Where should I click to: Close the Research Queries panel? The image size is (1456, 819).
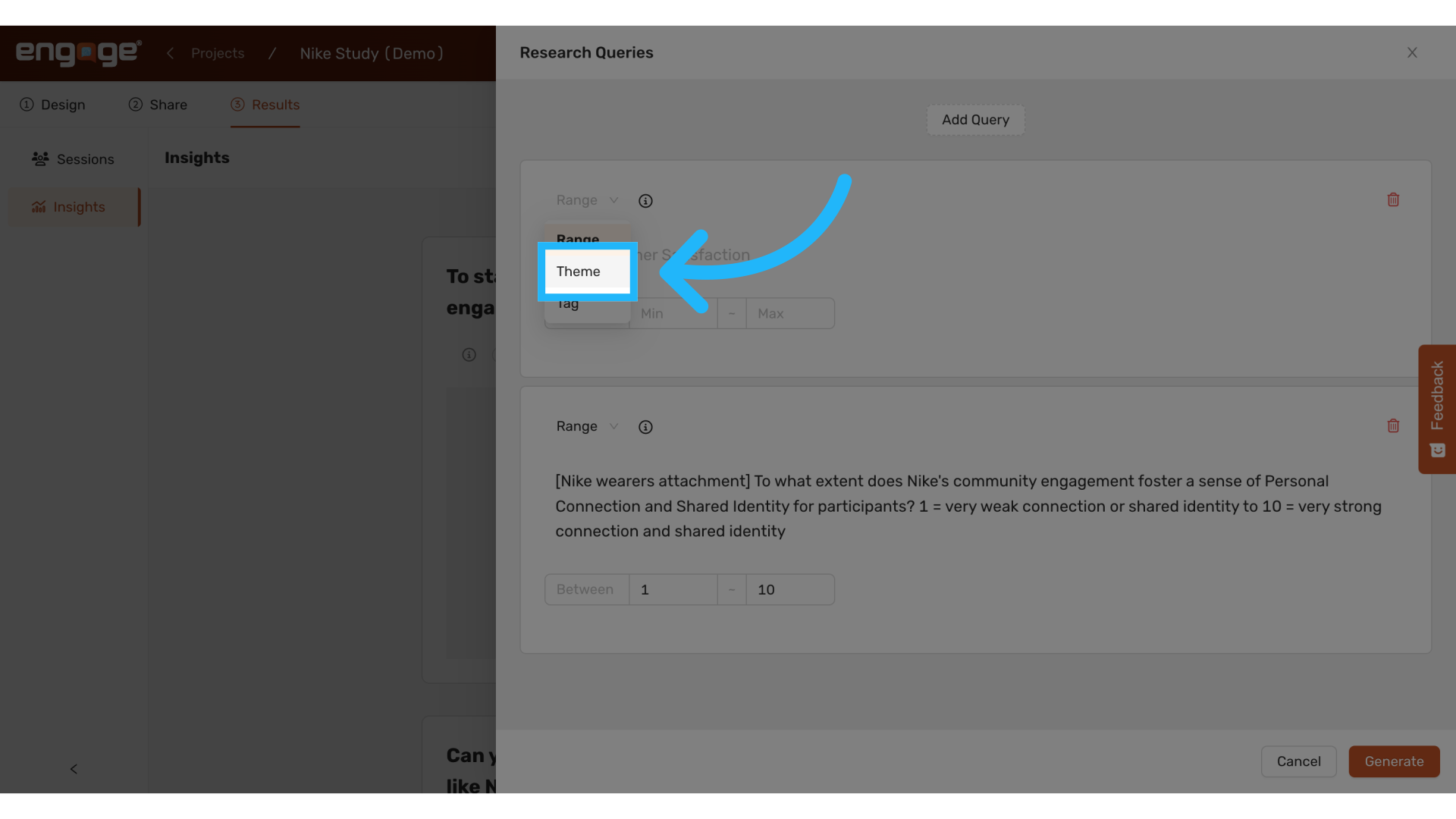(x=1412, y=52)
